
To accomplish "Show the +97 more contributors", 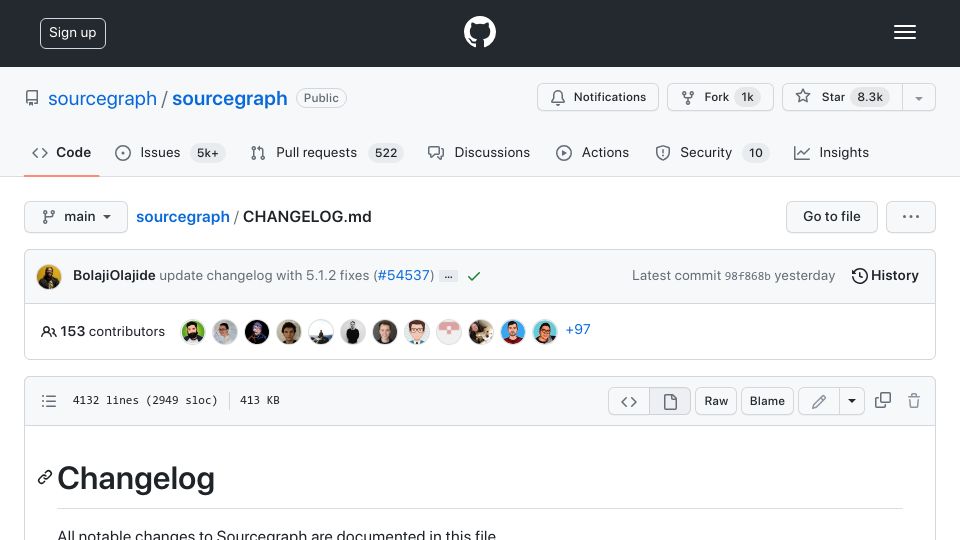I will click(x=577, y=329).
